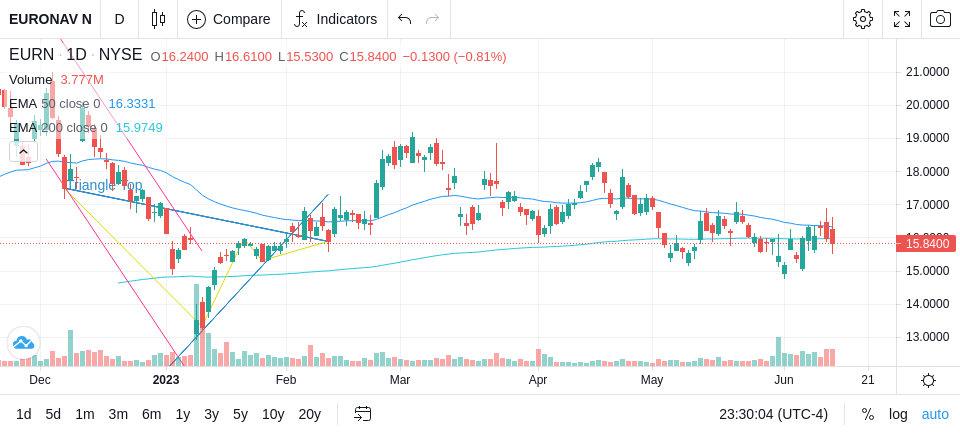Click the Compare button

pyautogui.click(x=229, y=19)
